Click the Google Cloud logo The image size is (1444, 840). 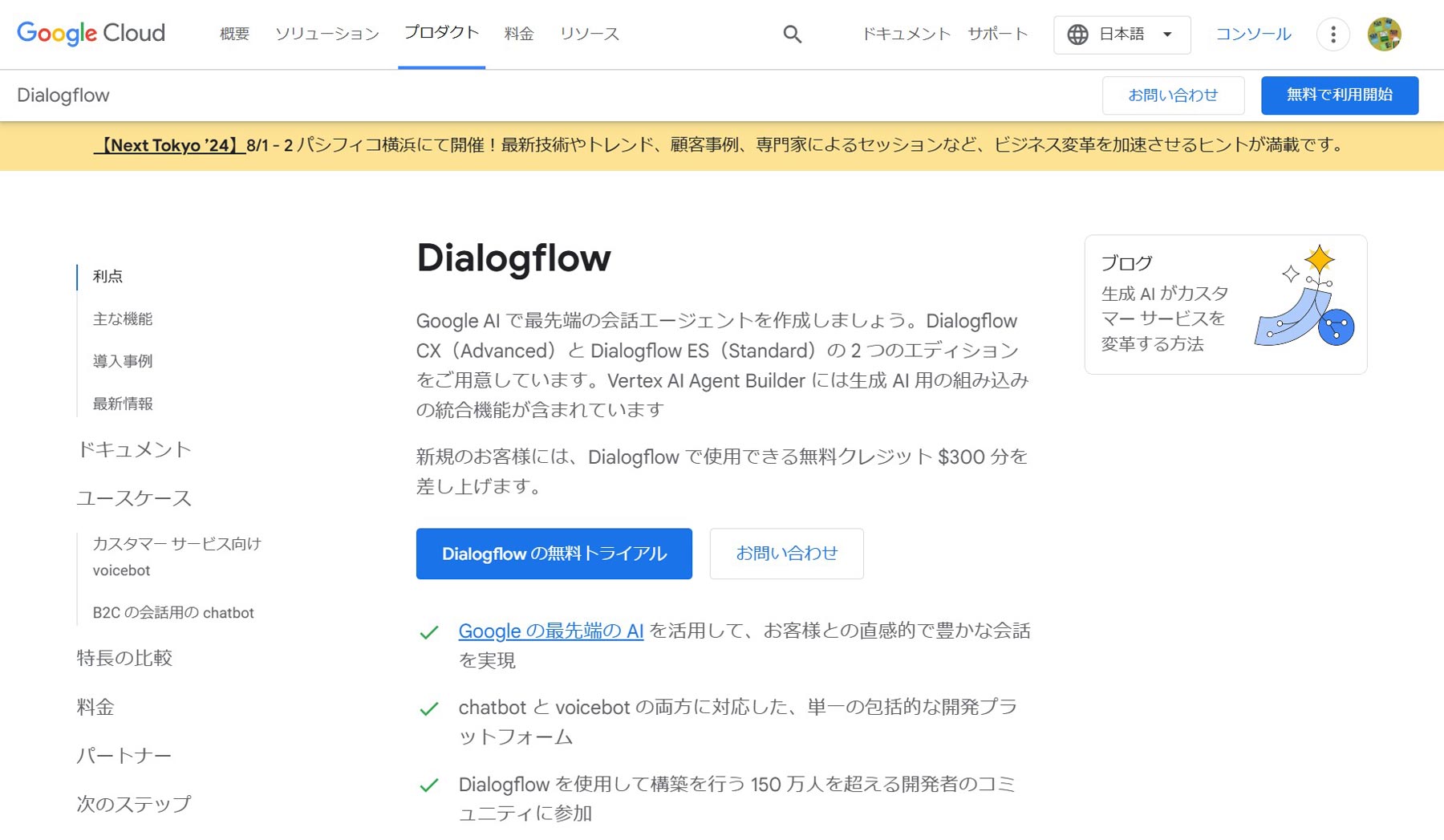[x=91, y=33]
